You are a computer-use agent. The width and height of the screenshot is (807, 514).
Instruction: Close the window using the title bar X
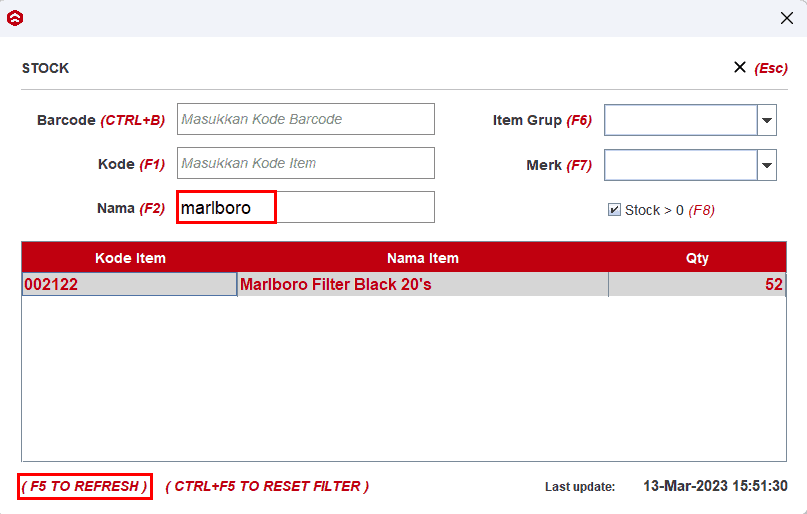click(x=786, y=18)
